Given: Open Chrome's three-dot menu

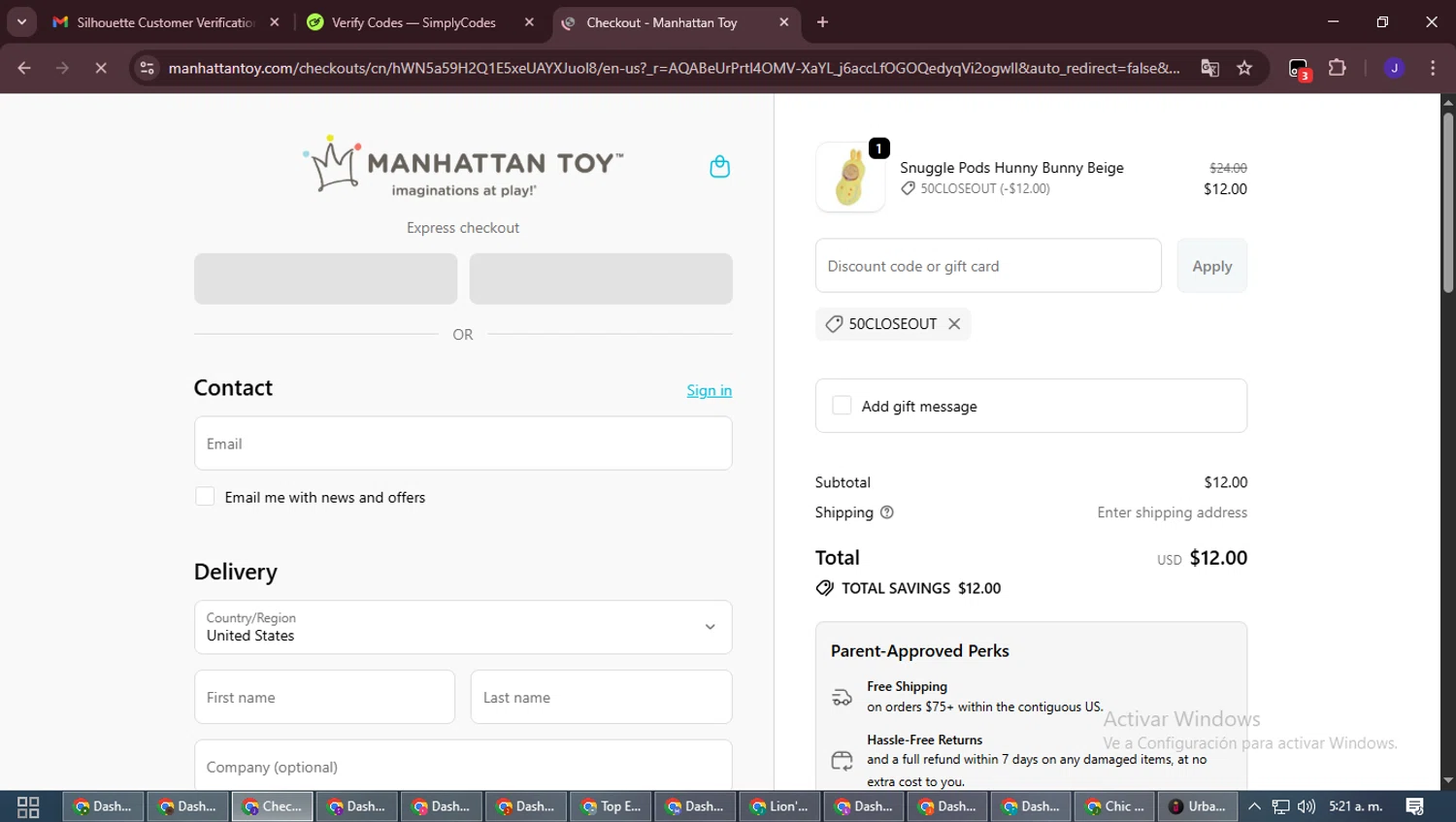Looking at the screenshot, I should pos(1433,68).
